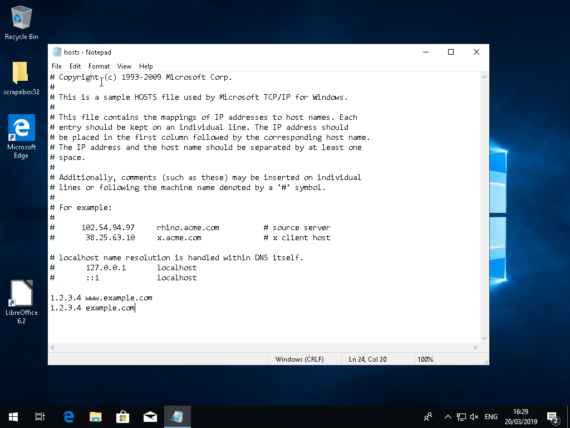Minimize the hosts Notepad window

pos(426,52)
